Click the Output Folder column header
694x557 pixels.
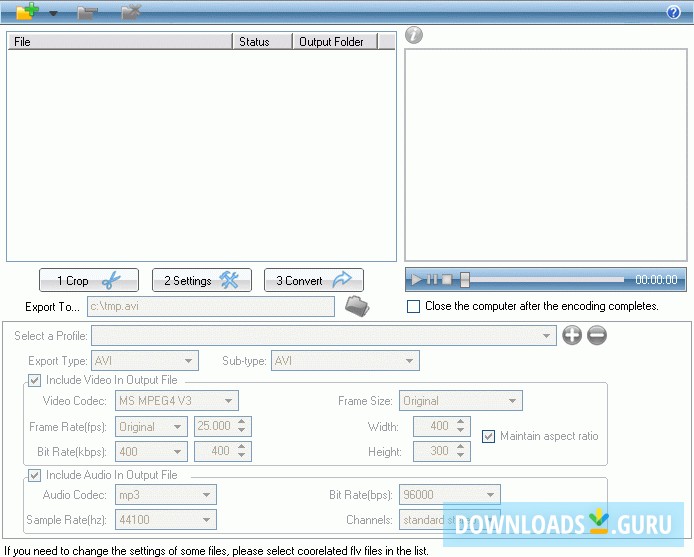335,42
